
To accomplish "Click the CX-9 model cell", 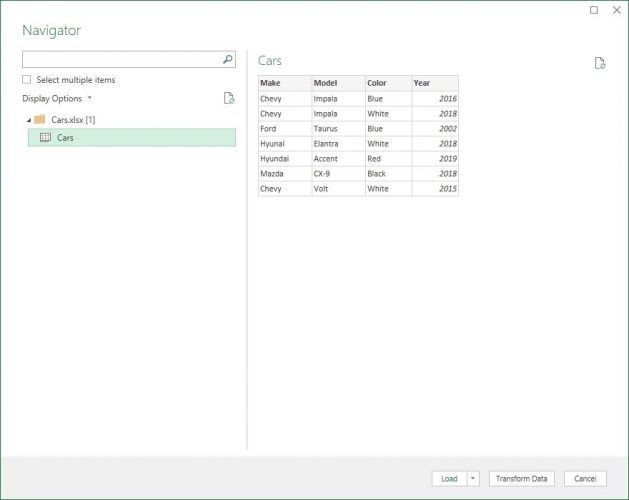I will (x=339, y=174).
